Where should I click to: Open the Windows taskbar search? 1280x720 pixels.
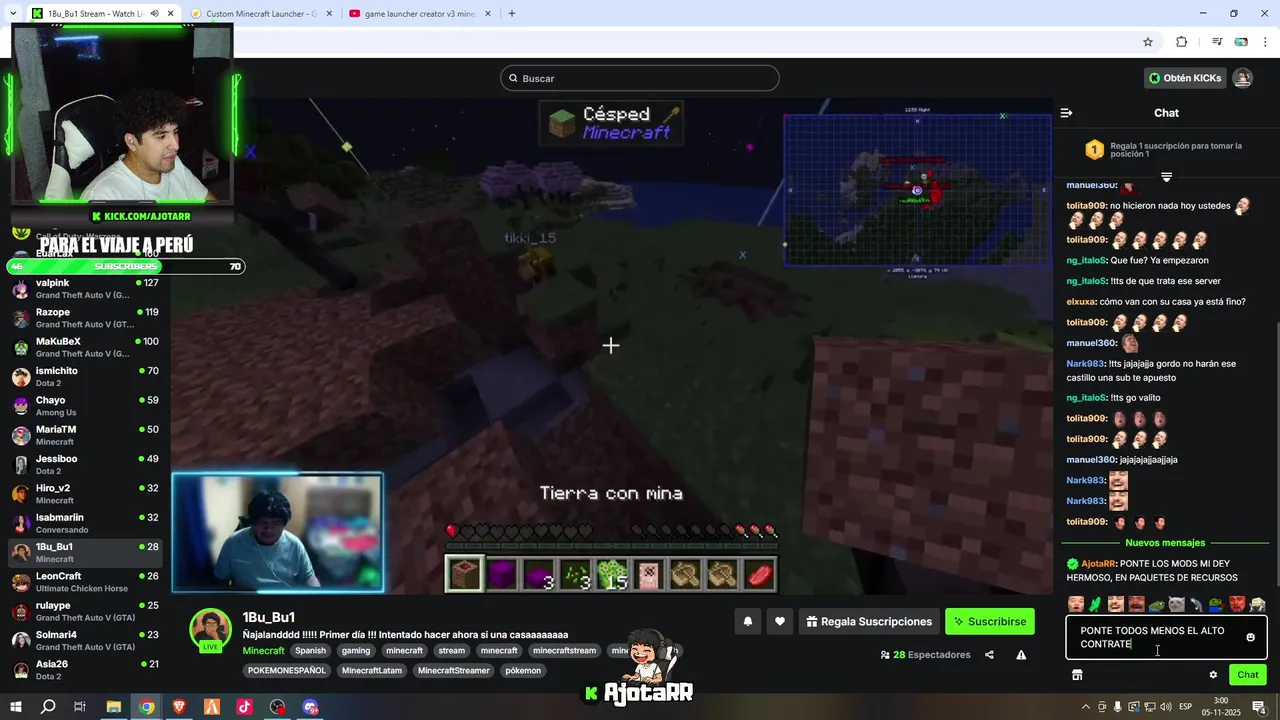48,707
